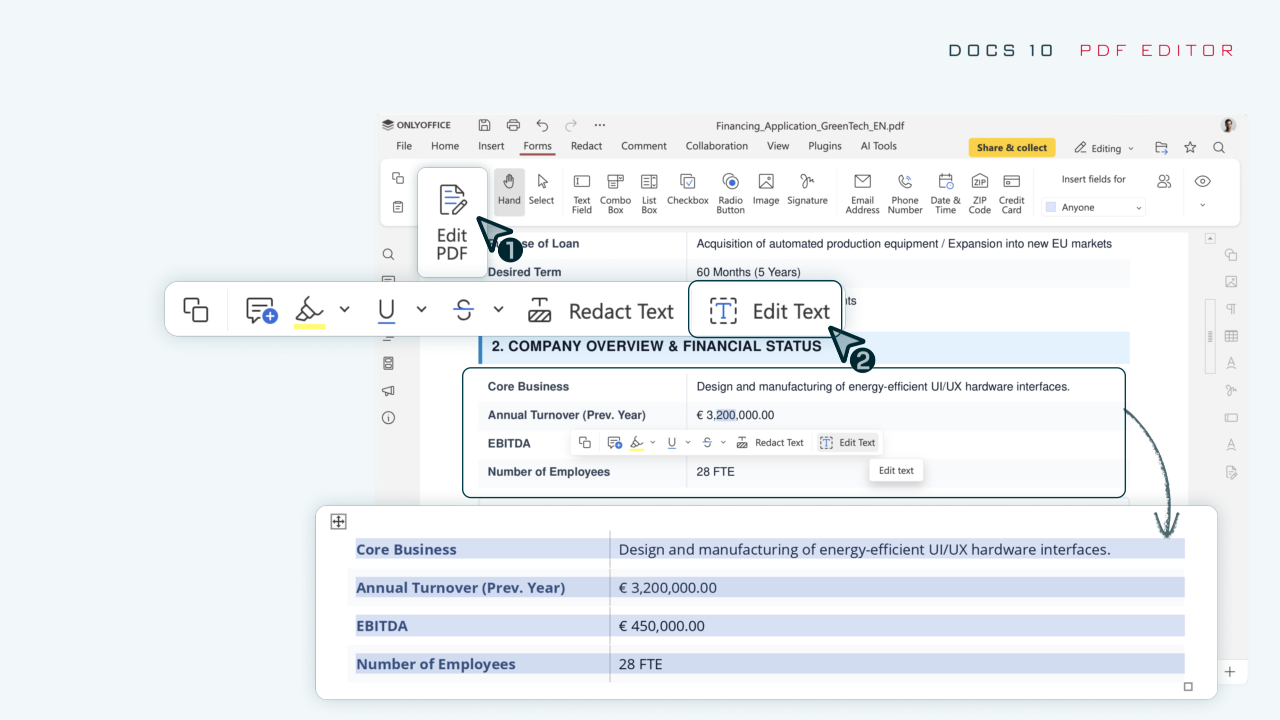
Task: Insert a ZIP Code field
Action: coord(979,192)
